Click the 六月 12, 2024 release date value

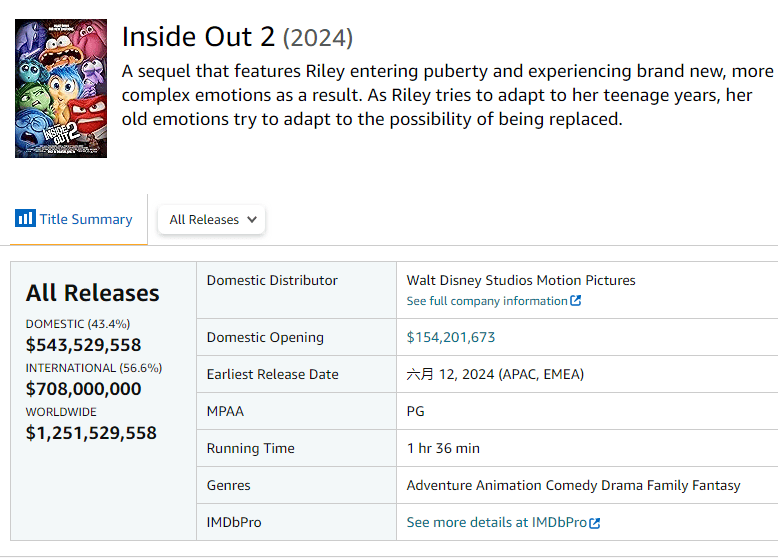(x=495, y=374)
